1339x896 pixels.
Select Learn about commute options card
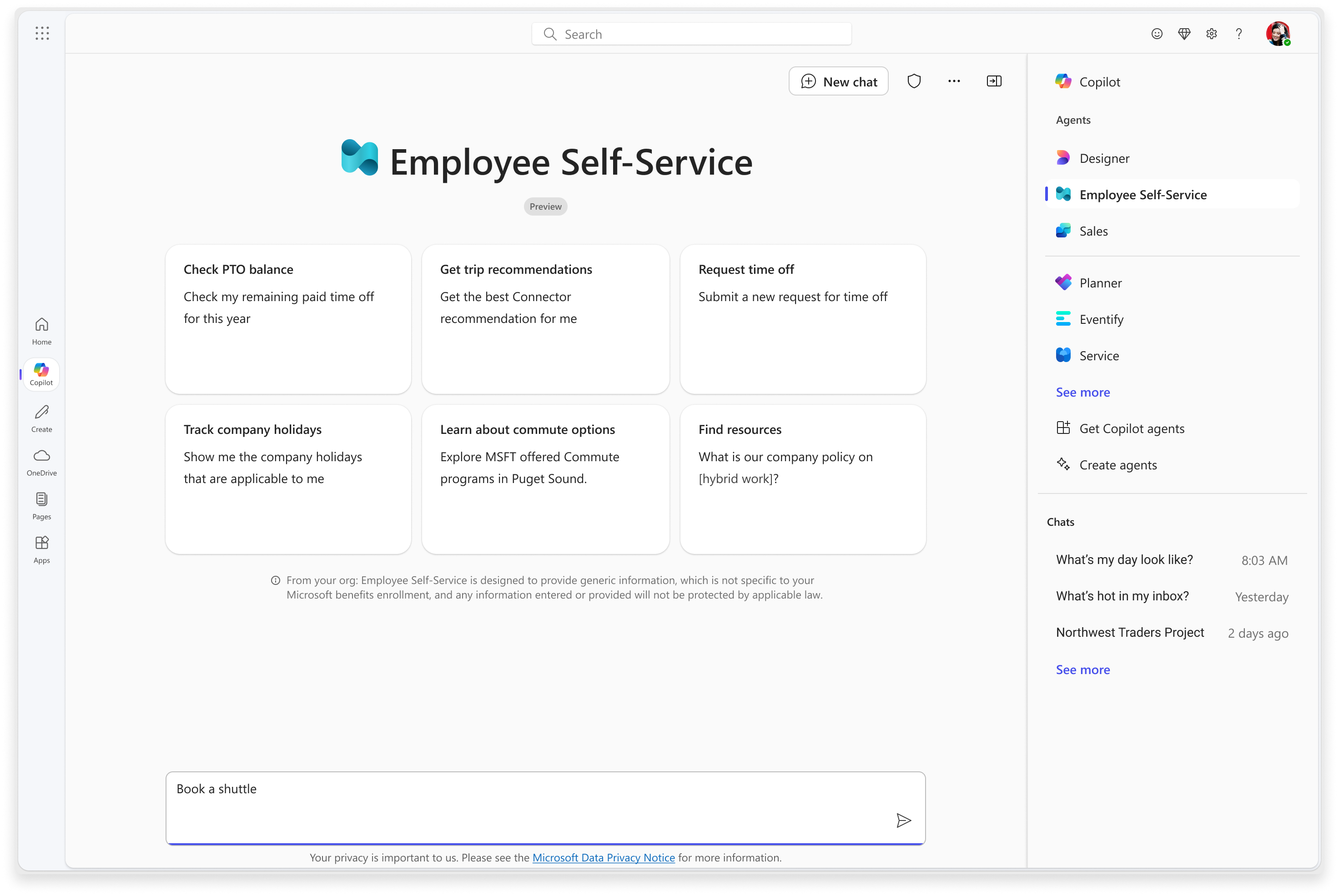(545, 479)
